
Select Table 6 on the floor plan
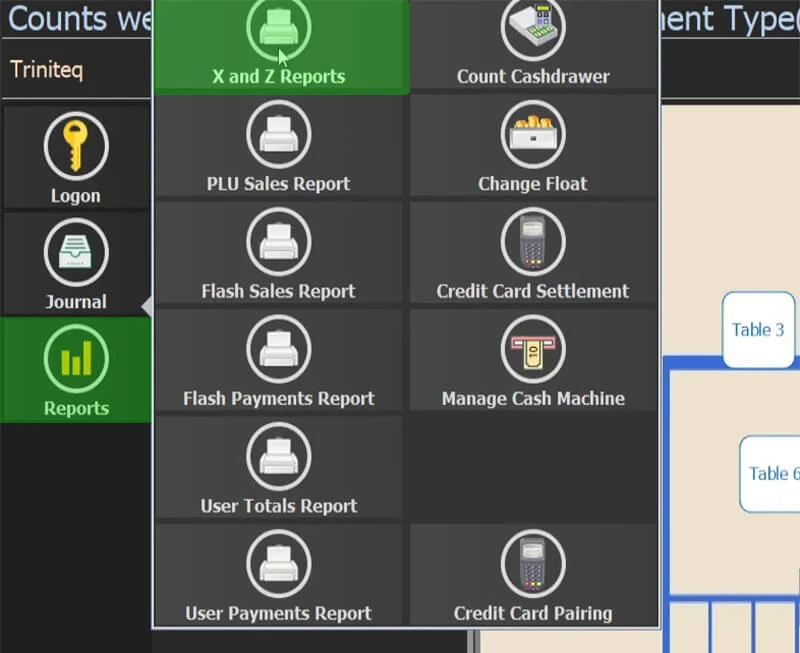pos(769,473)
